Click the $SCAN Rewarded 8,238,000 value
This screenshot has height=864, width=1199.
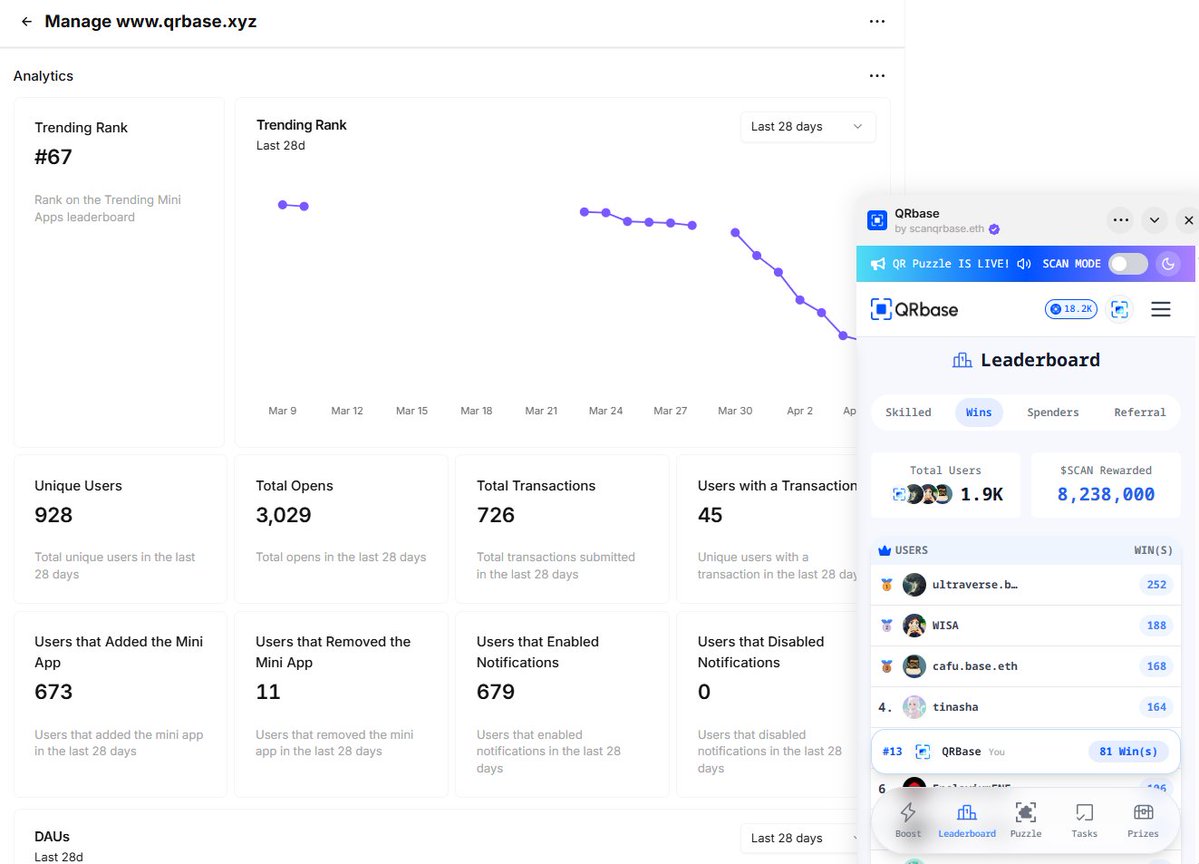pyautogui.click(x=1106, y=495)
